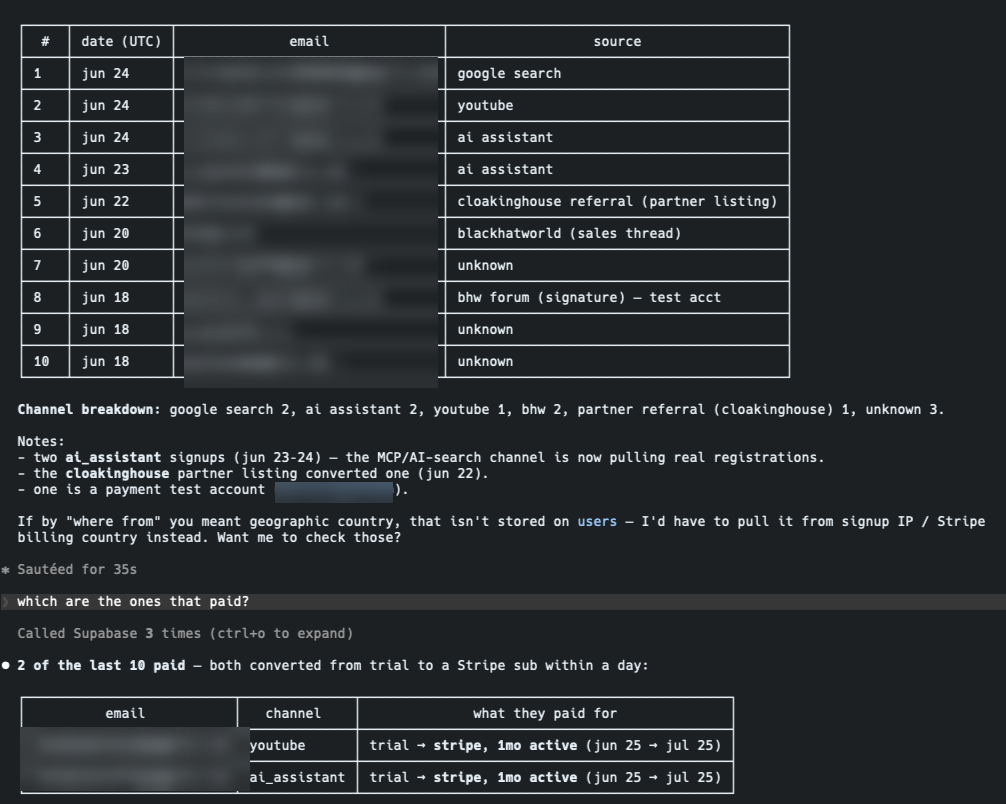Select the 'cloakinghouse referral (partner listing)' cell
This screenshot has width=1006, height=804.
pos(617,201)
